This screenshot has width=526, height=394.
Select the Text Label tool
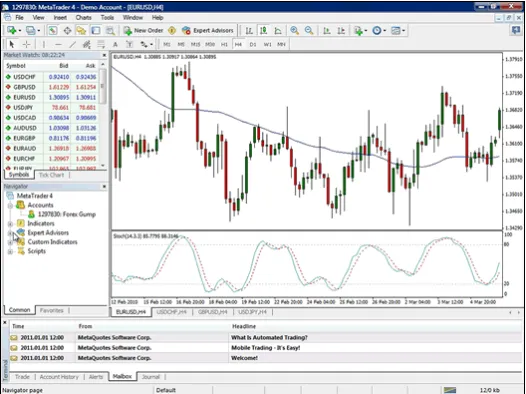(x=129, y=44)
